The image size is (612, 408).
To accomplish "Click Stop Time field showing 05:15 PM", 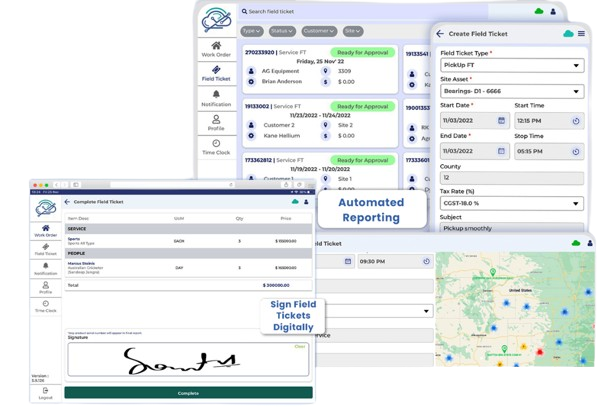I will click(x=549, y=151).
